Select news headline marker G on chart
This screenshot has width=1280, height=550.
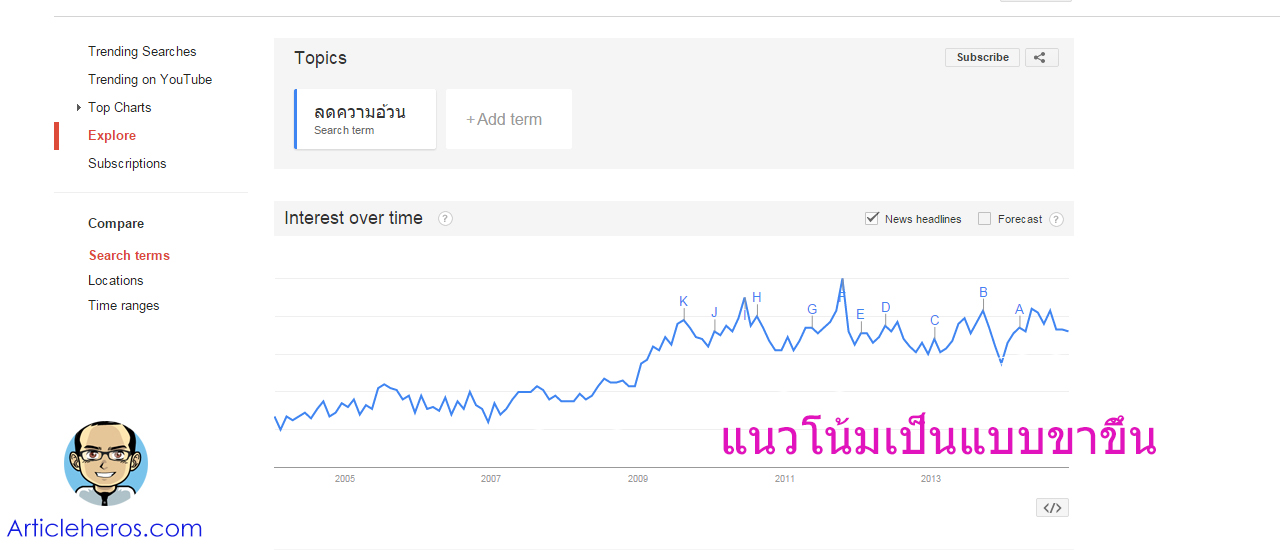(x=812, y=309)
